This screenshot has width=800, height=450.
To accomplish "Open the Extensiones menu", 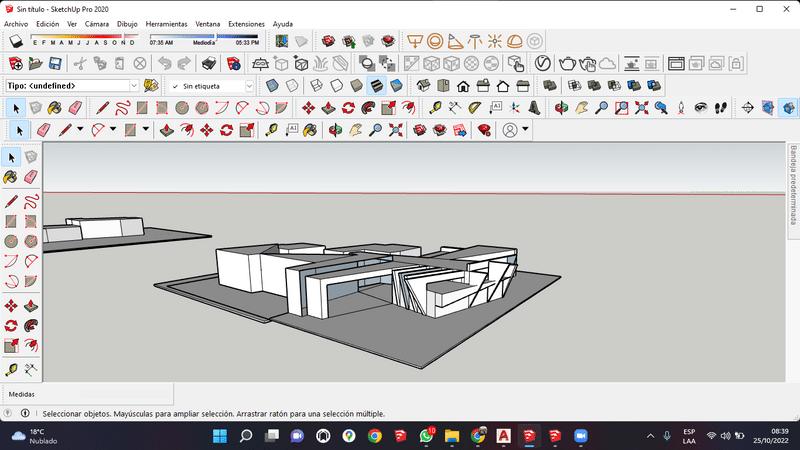I will (246, 24).
